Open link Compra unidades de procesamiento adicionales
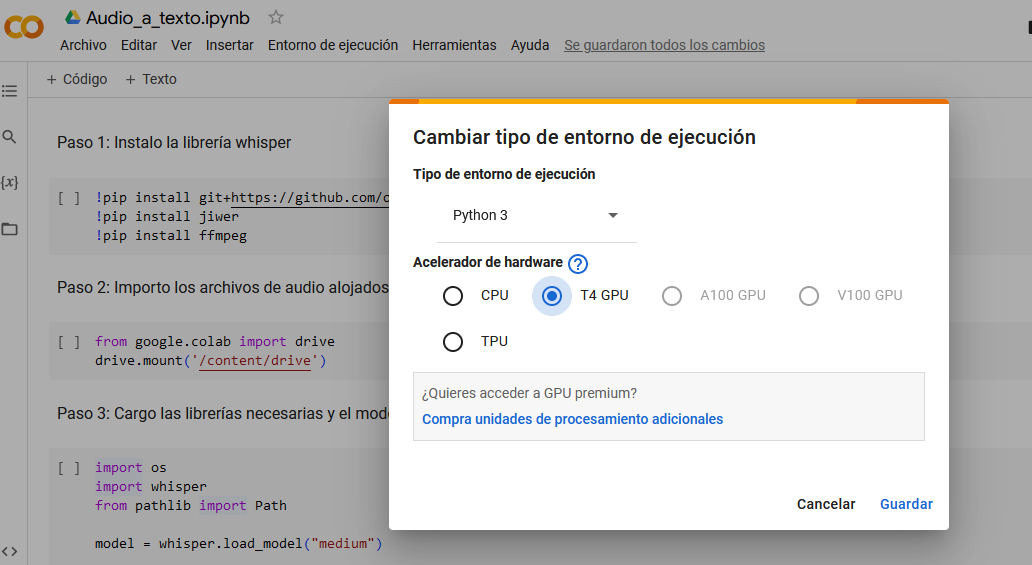The width and height of the screenshot is (1032, 565). point(572,419)
